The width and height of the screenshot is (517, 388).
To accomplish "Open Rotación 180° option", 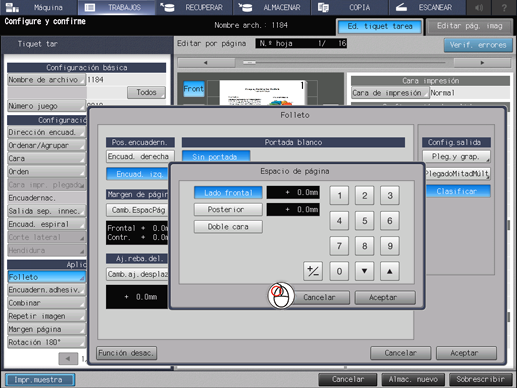I will (46, 342).
